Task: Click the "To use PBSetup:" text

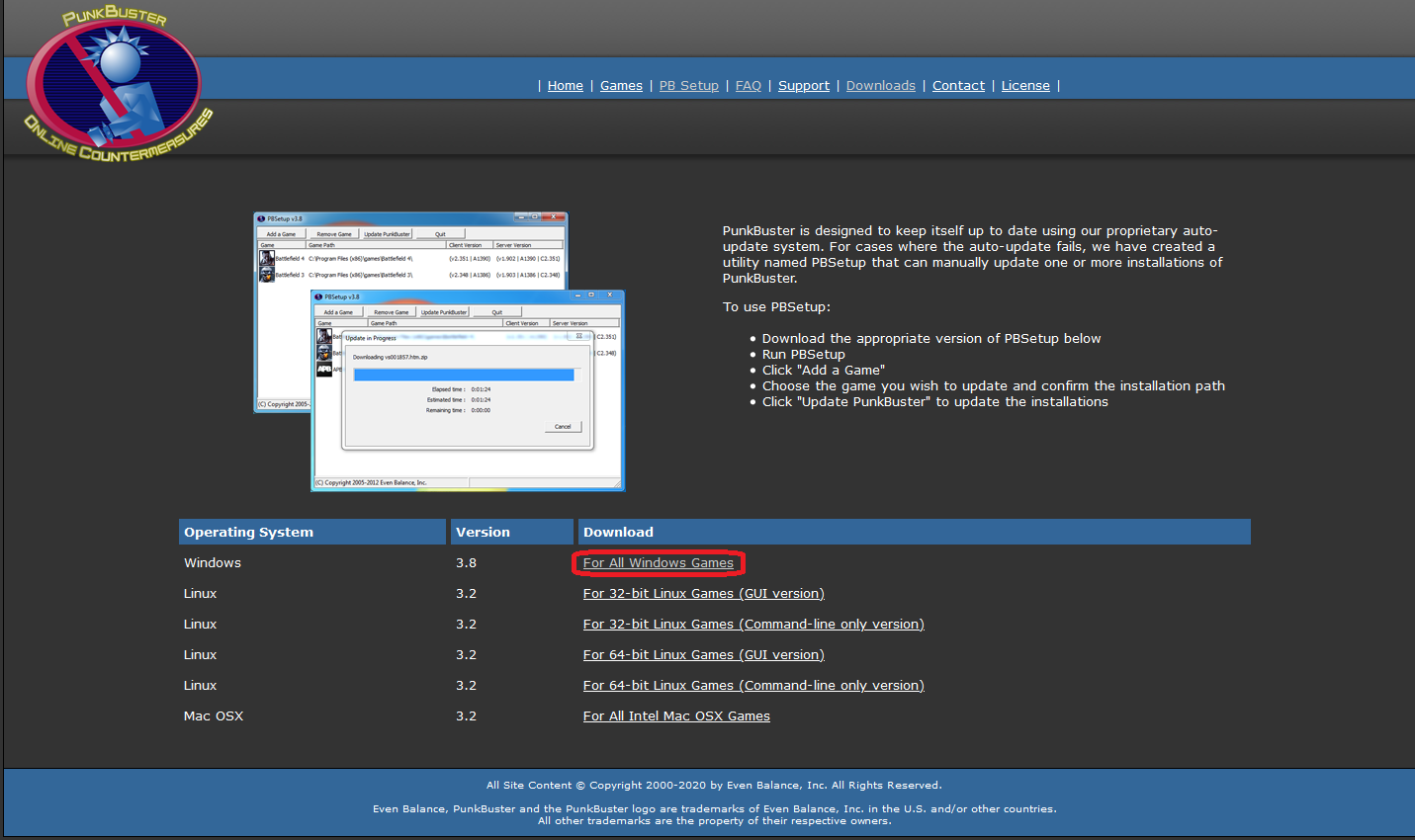Action: [x=777, y=307]
